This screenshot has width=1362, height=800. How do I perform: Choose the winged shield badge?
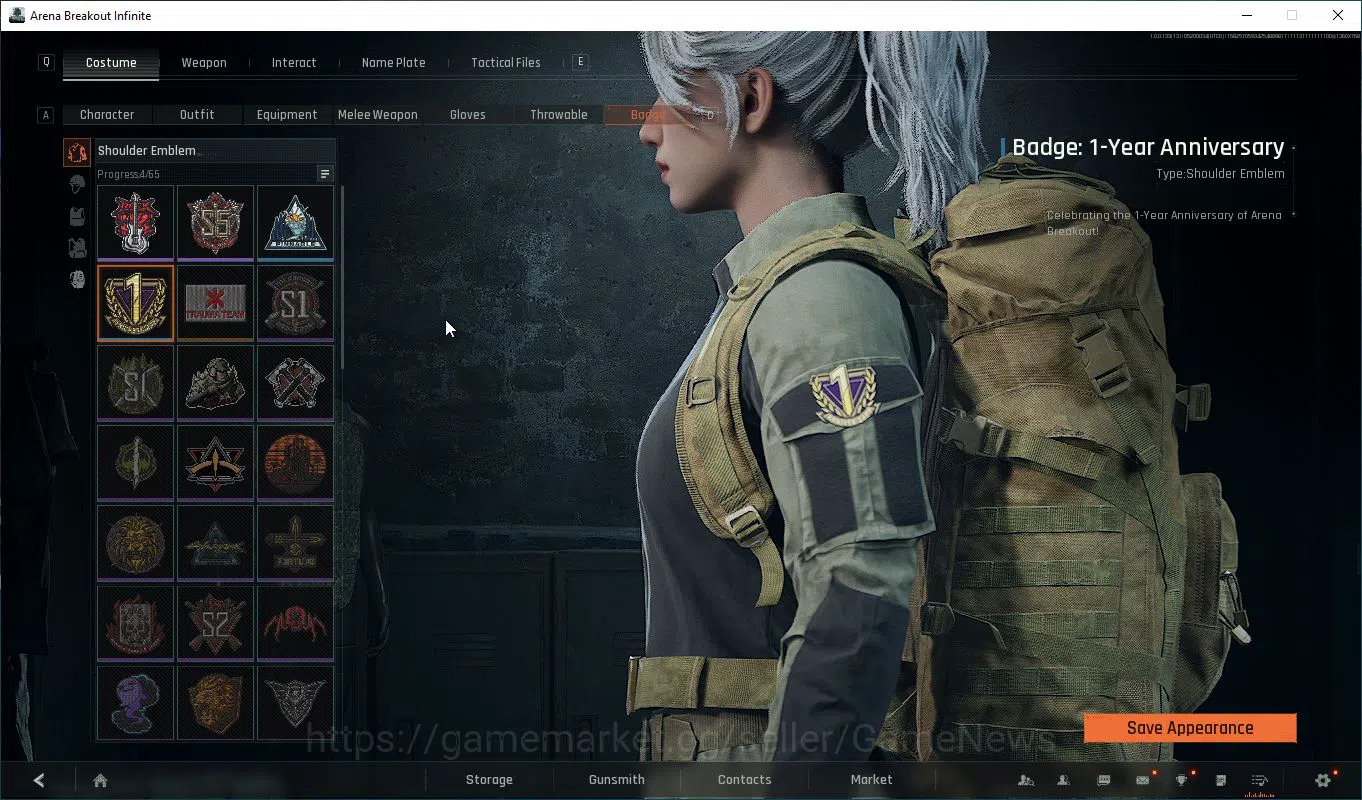tap(295, 702)
